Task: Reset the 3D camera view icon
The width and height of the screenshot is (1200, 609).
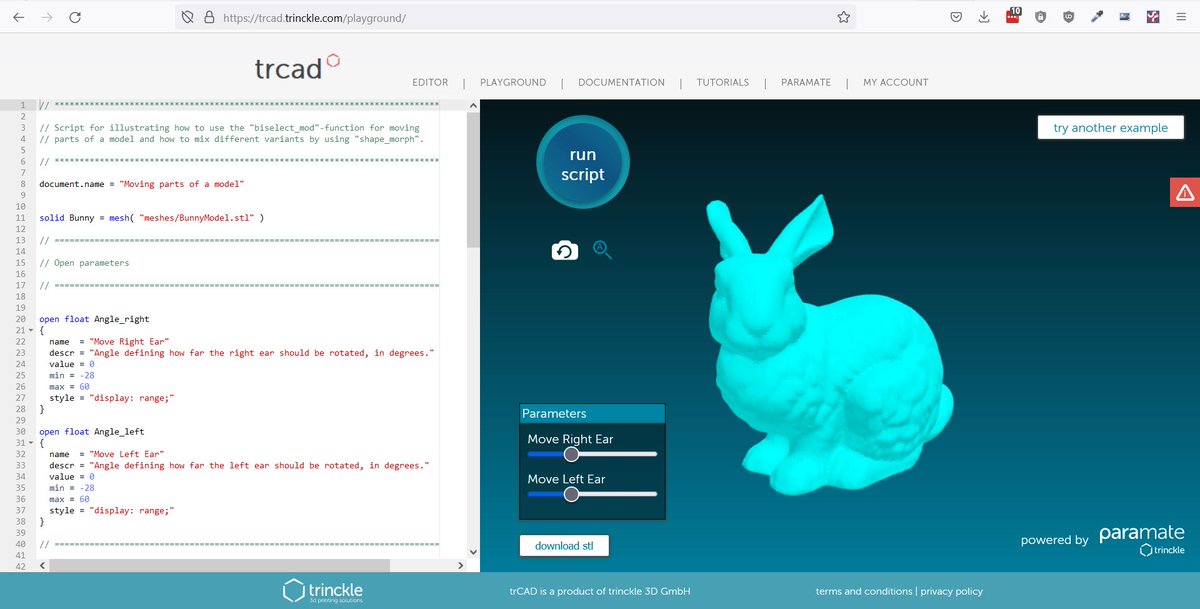Action: [565, 250]
